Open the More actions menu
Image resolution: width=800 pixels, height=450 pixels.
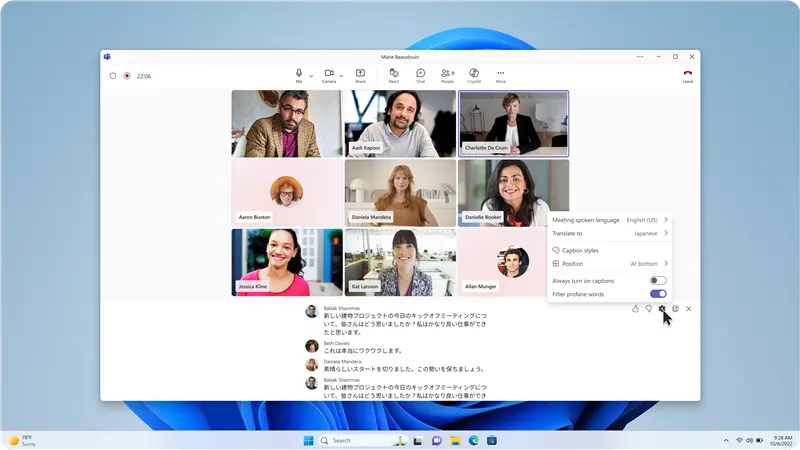501,76
